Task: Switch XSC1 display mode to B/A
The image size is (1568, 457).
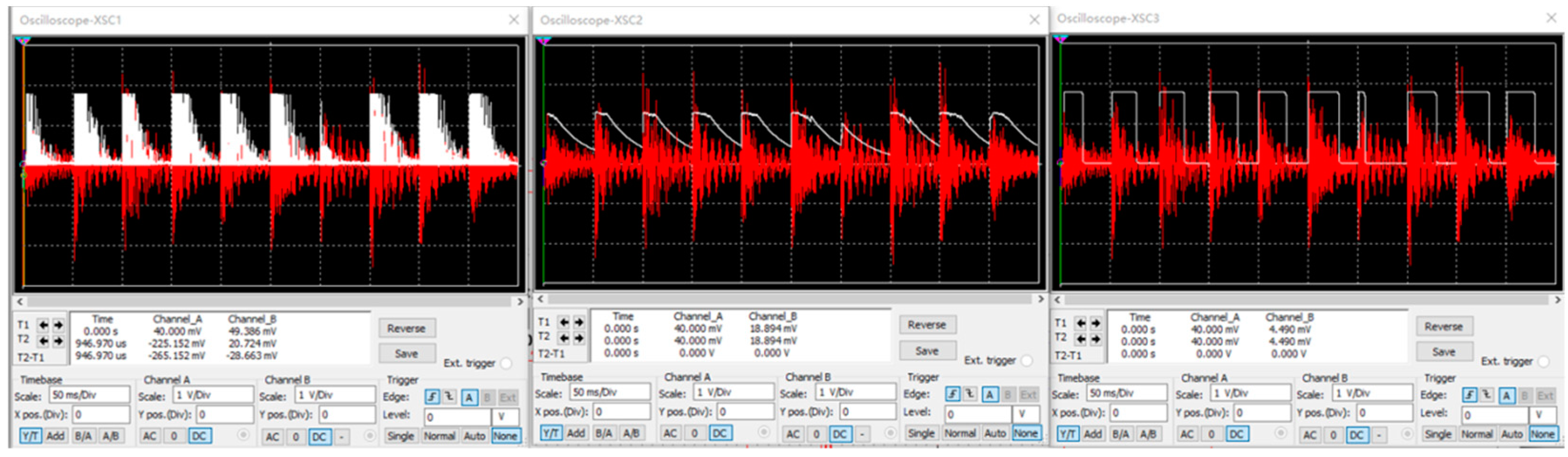Action: pyautogui.click(x=83, y=437)
